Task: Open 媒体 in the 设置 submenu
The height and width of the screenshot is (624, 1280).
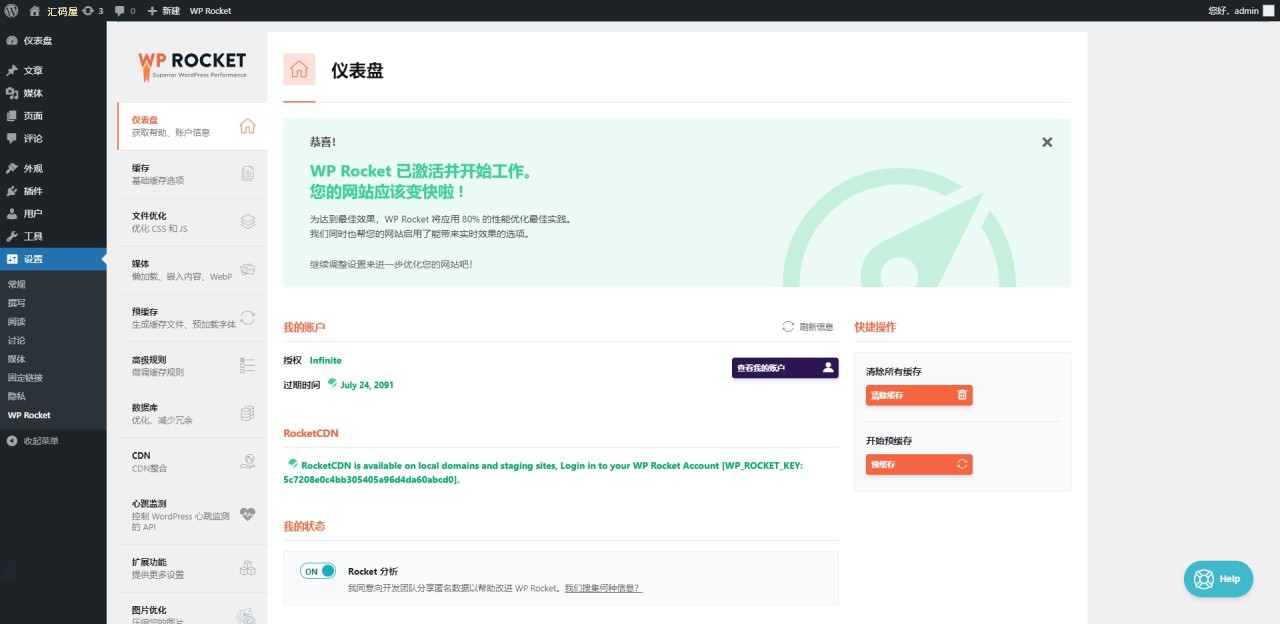Action: click(x=17, y=359)
